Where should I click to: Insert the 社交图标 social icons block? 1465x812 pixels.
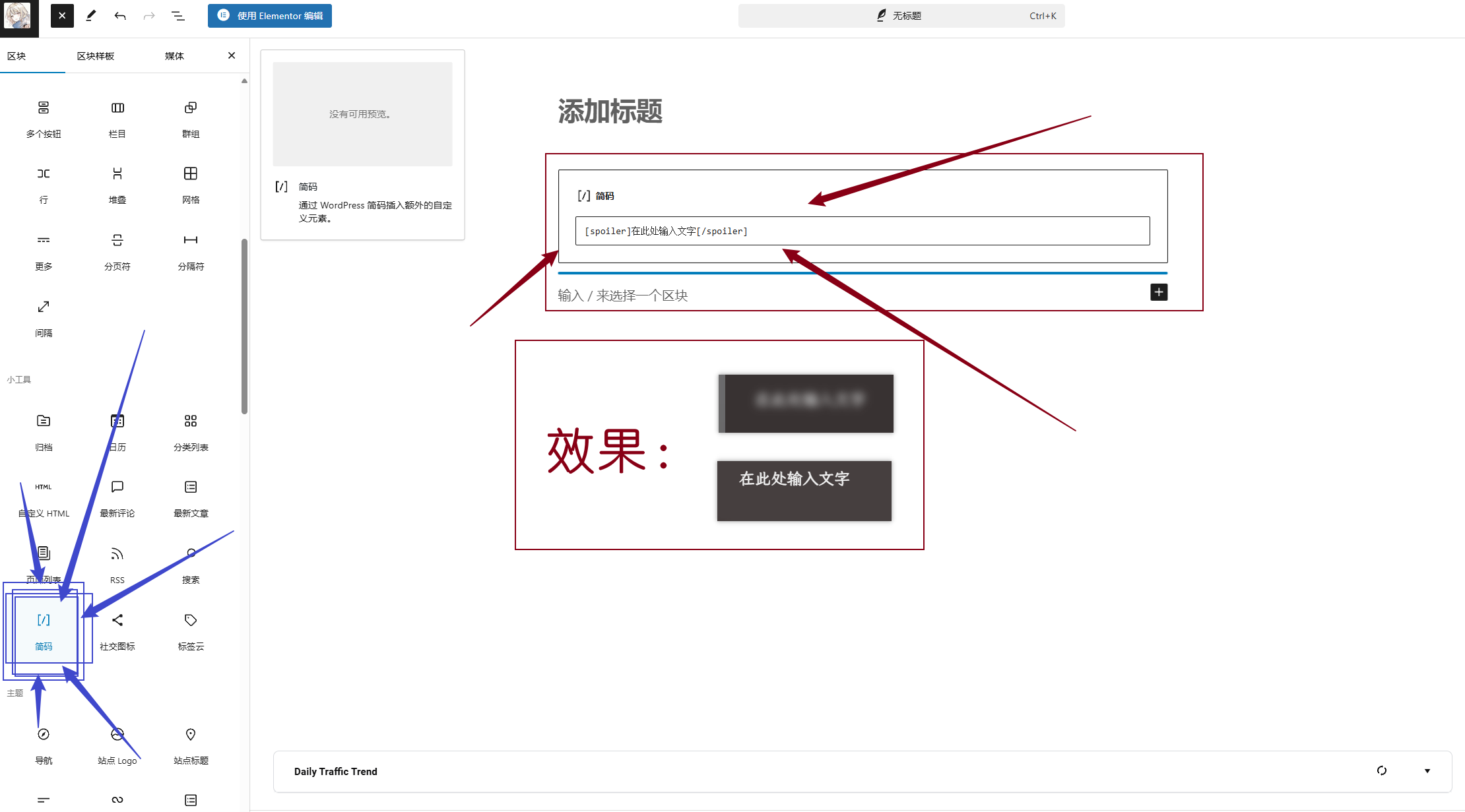[117, 632]
